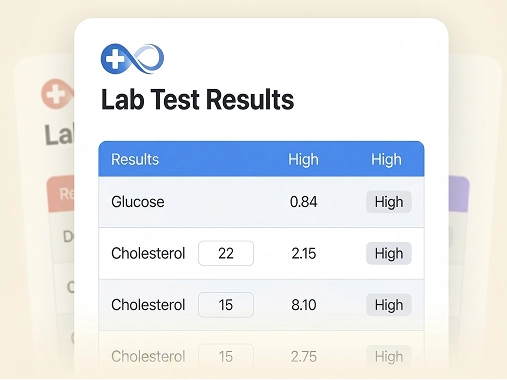The height and width of the screenshot is (380, 507).
Task: Click the first input field showing 15
Action: tap(226, 305)
